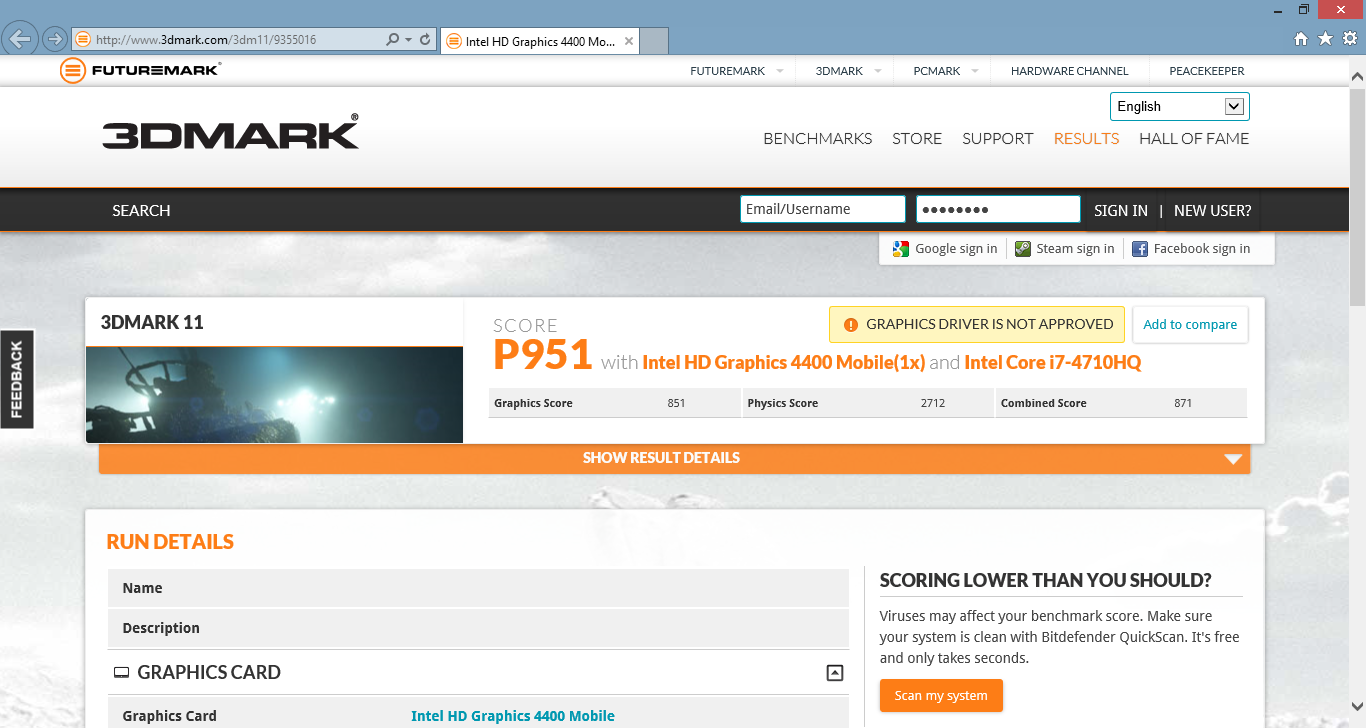Click the Google sign in icon

coord(901,249)
